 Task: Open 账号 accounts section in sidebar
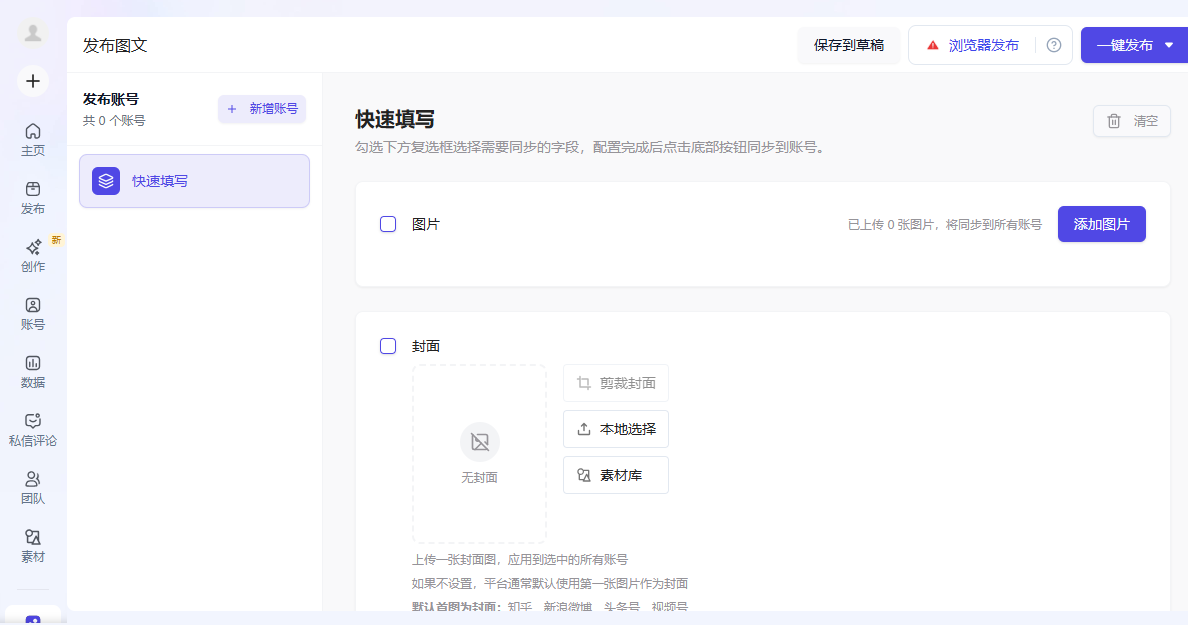point(33,314)
